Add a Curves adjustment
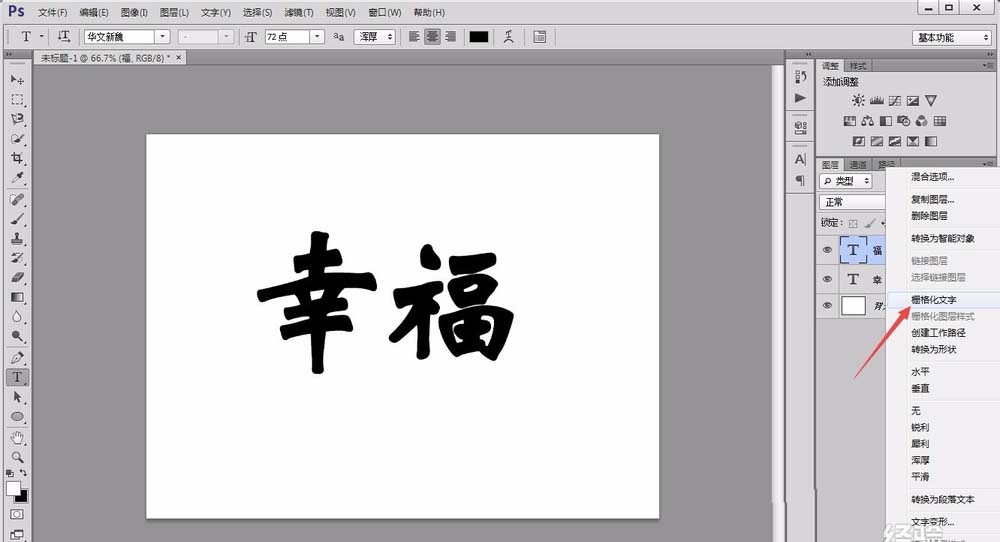The image size is (1000, 542). 895,100
